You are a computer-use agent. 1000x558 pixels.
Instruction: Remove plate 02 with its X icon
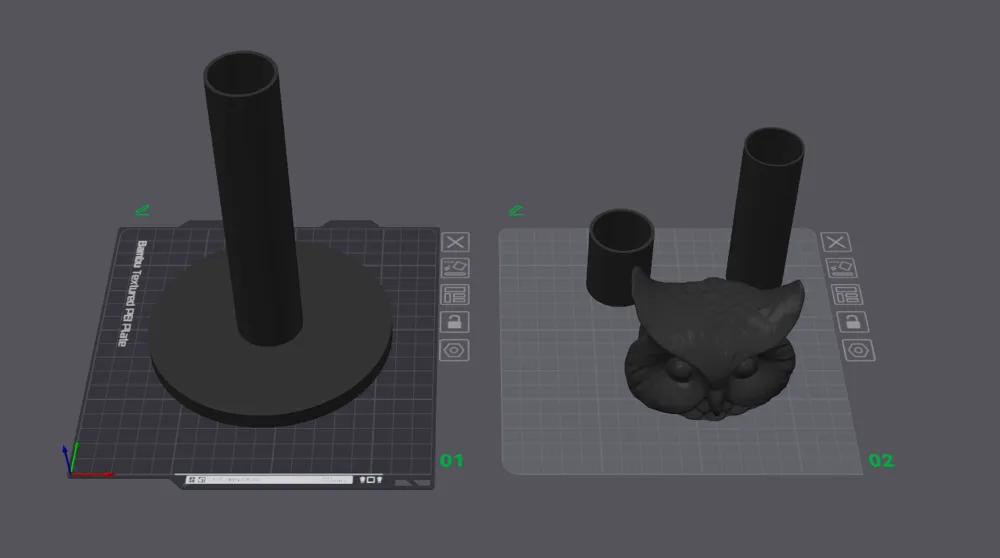[835, 242]
